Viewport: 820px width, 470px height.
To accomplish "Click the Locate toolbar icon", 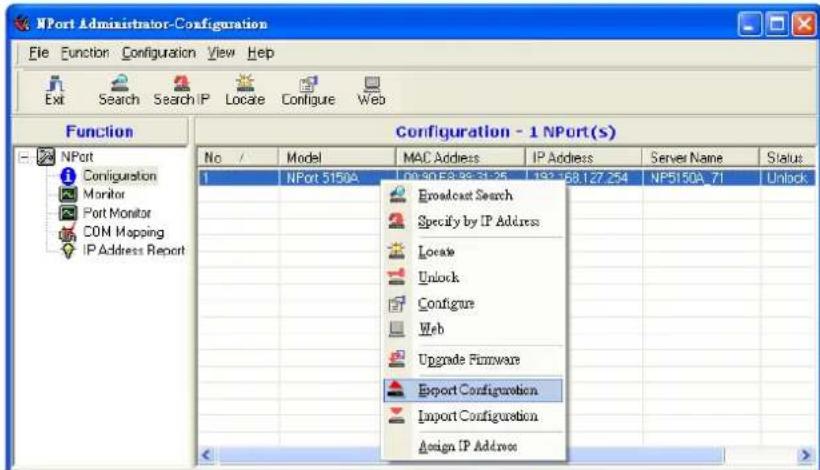I will click(245, 83).
